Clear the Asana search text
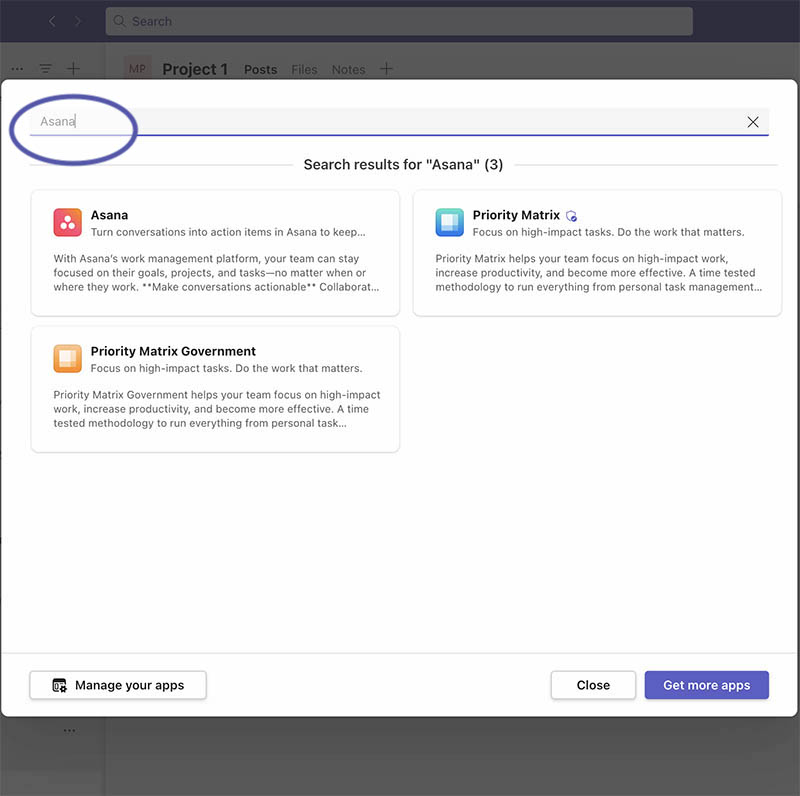The width and height of the screenshot is (800, 796). pos(753,122)
